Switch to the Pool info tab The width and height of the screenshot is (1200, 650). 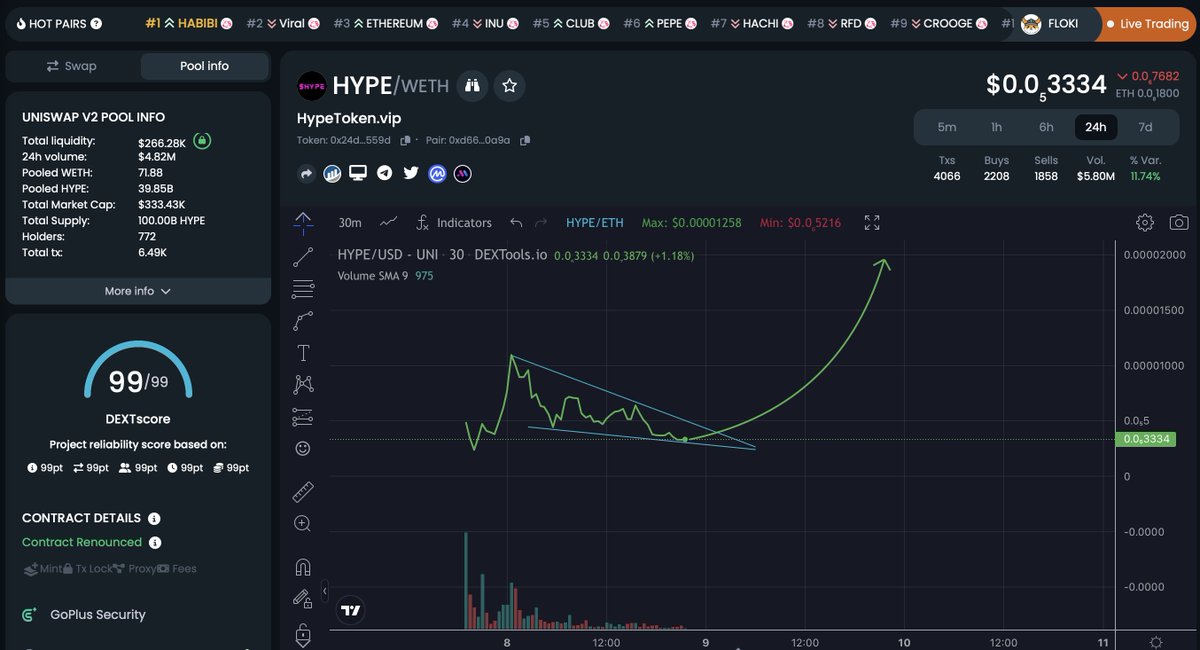tap(204, 66)
